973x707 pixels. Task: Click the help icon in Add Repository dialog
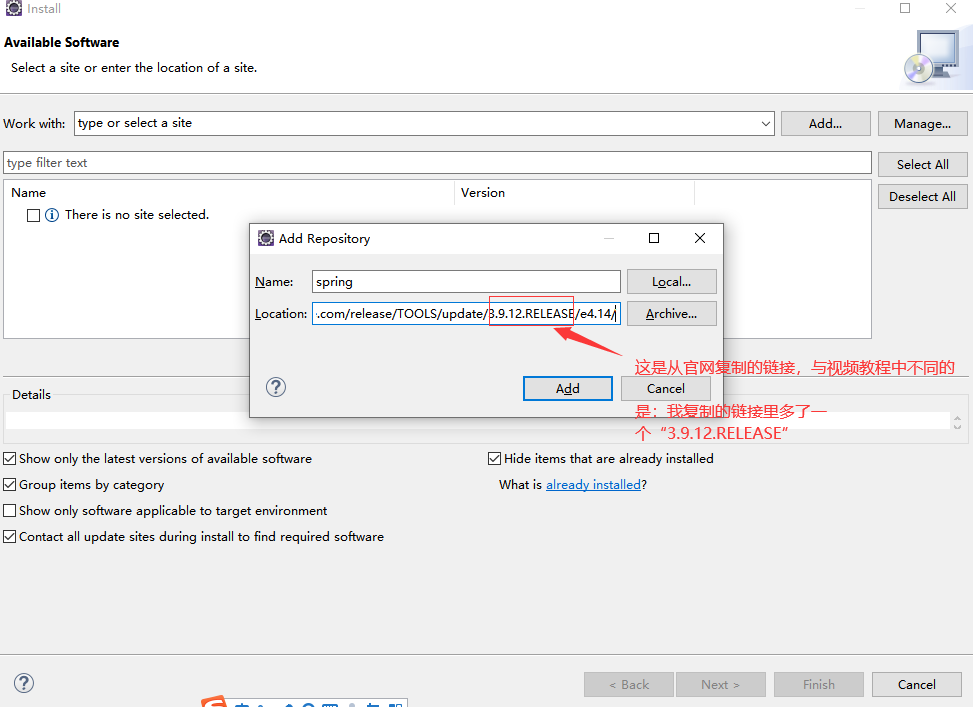(x=276, y=387)
